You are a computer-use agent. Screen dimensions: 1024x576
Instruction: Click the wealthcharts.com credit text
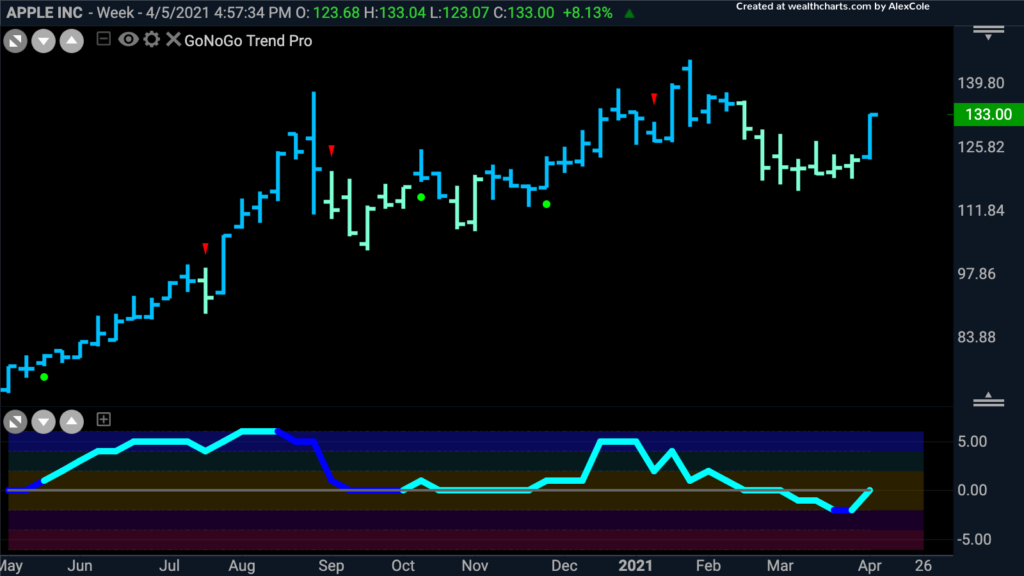click(x=833, y=7)
